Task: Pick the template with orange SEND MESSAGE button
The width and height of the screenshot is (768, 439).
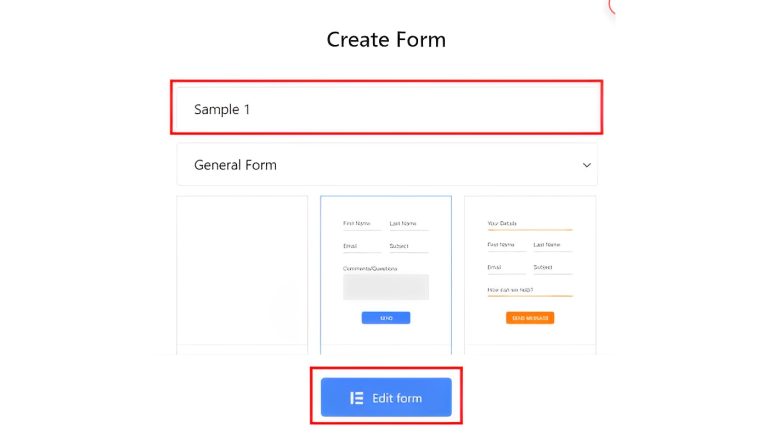Action: (530, 272)
